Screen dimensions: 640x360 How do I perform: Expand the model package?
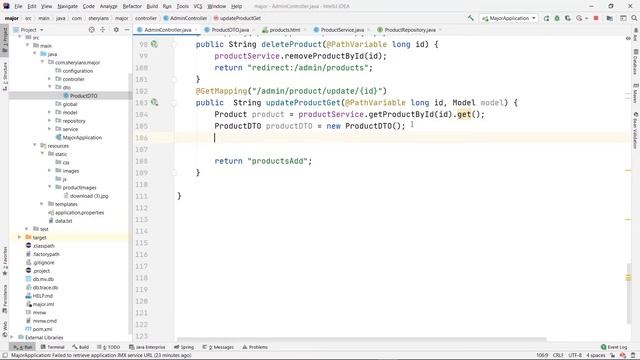(49, 112)
